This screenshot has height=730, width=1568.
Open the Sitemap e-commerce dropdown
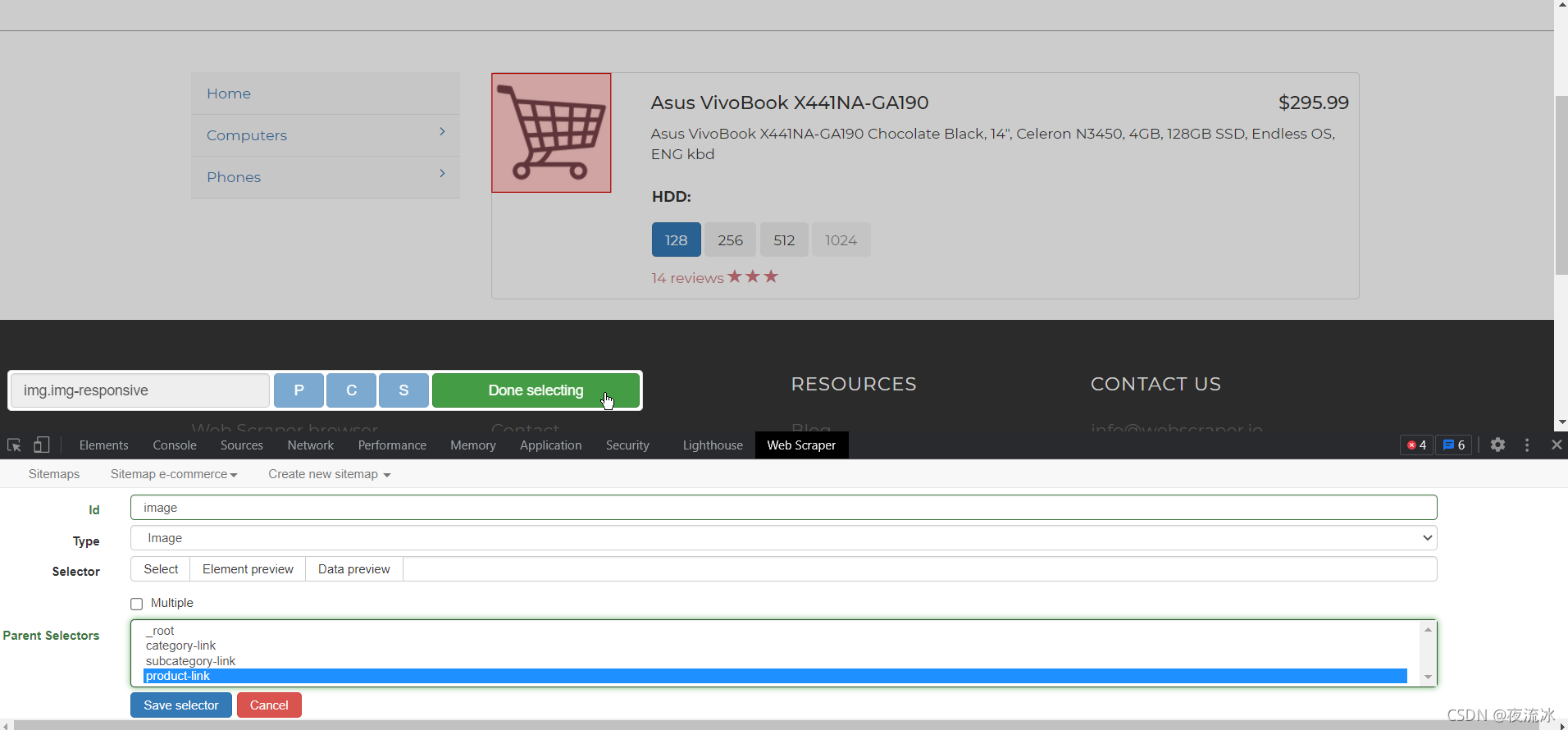click(174, 474)
